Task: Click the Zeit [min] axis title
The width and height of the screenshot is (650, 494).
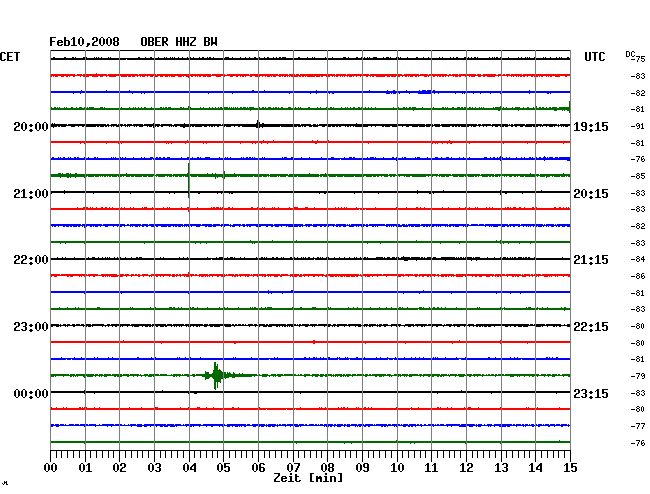Action: pyautogui.click(x=308, y=478)
